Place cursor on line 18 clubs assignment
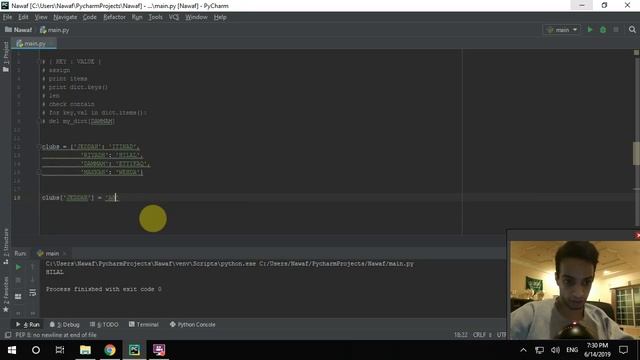 [x=80, y=198]
